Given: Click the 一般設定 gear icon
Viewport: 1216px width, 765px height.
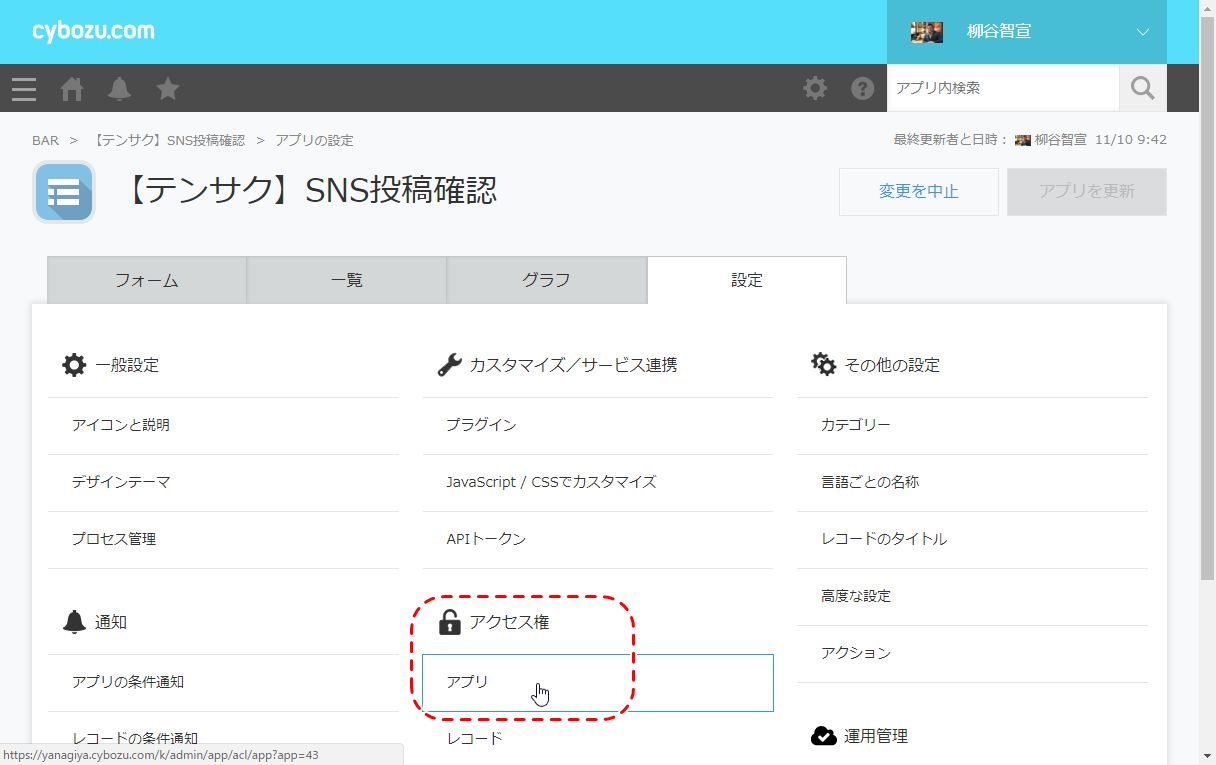Looking at the screenshot, I should [x=74, y=365].
